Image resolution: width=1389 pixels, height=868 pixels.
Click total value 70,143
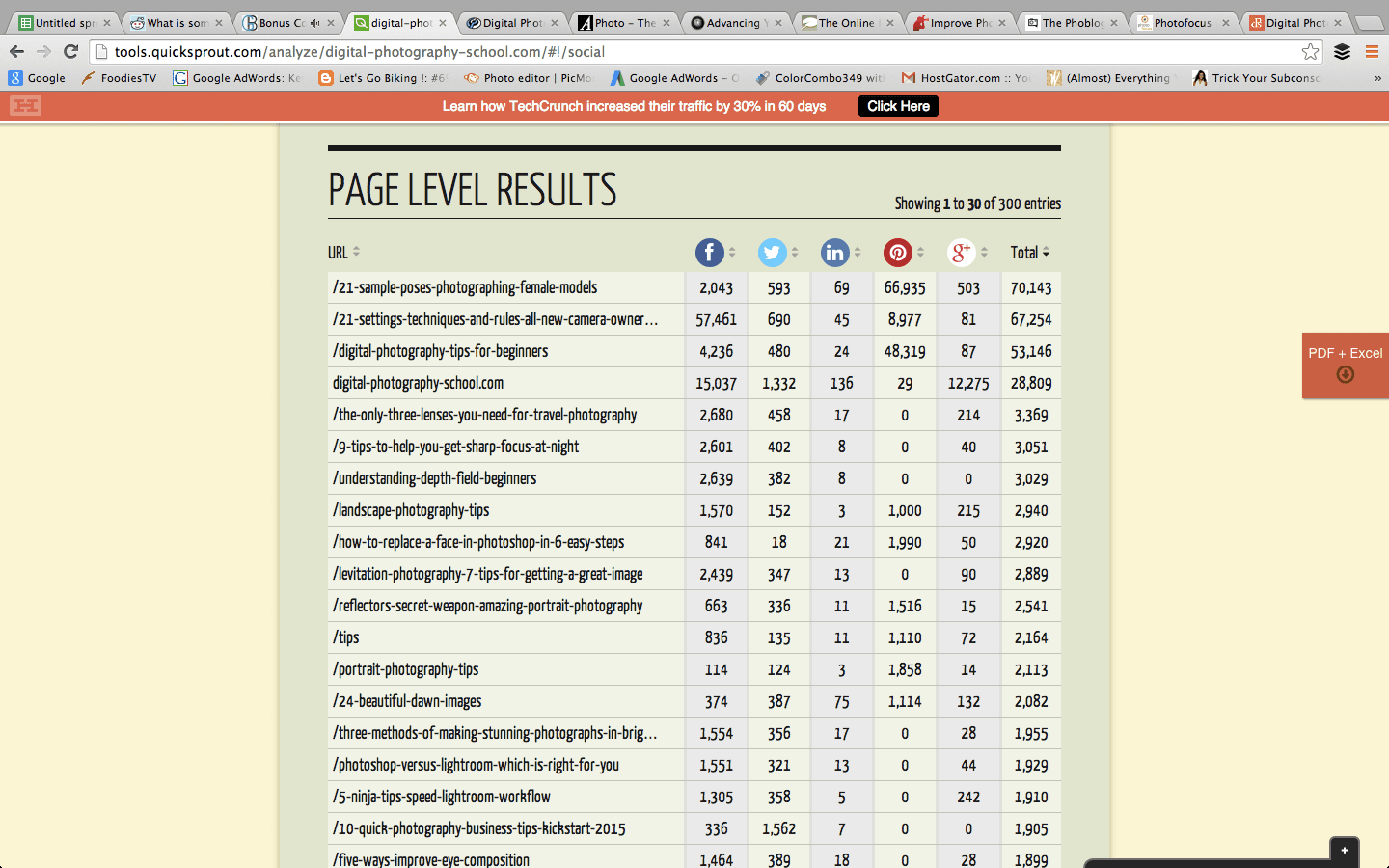(x=1031, y=287)
